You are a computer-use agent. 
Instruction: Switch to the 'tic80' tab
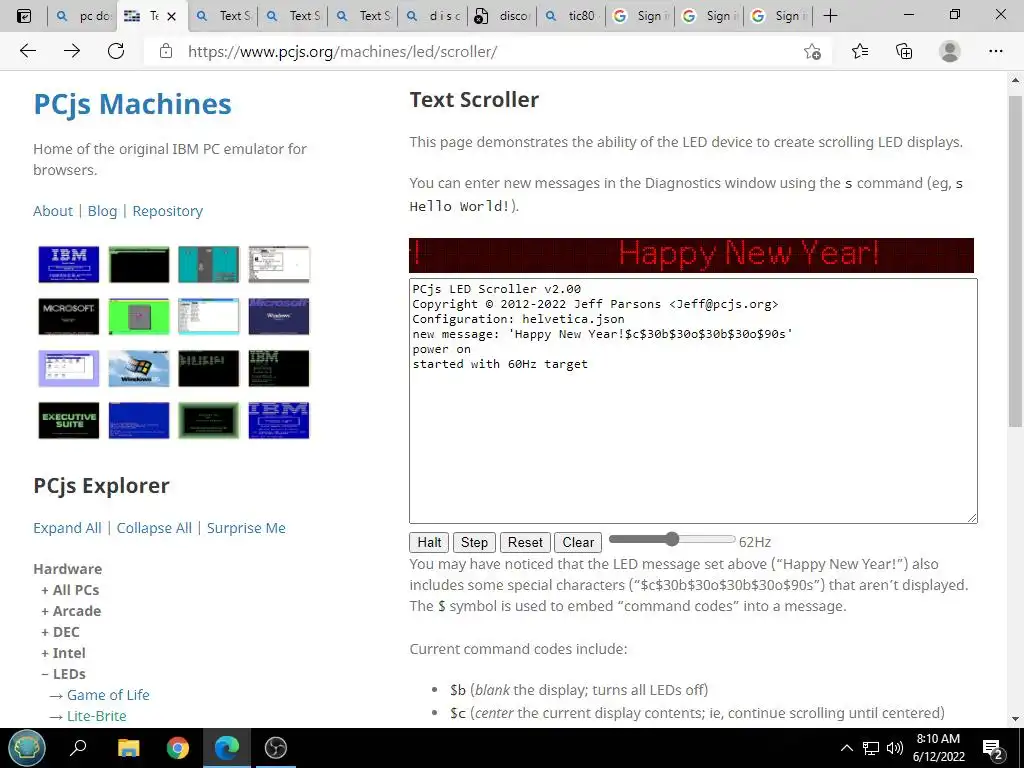572,16
